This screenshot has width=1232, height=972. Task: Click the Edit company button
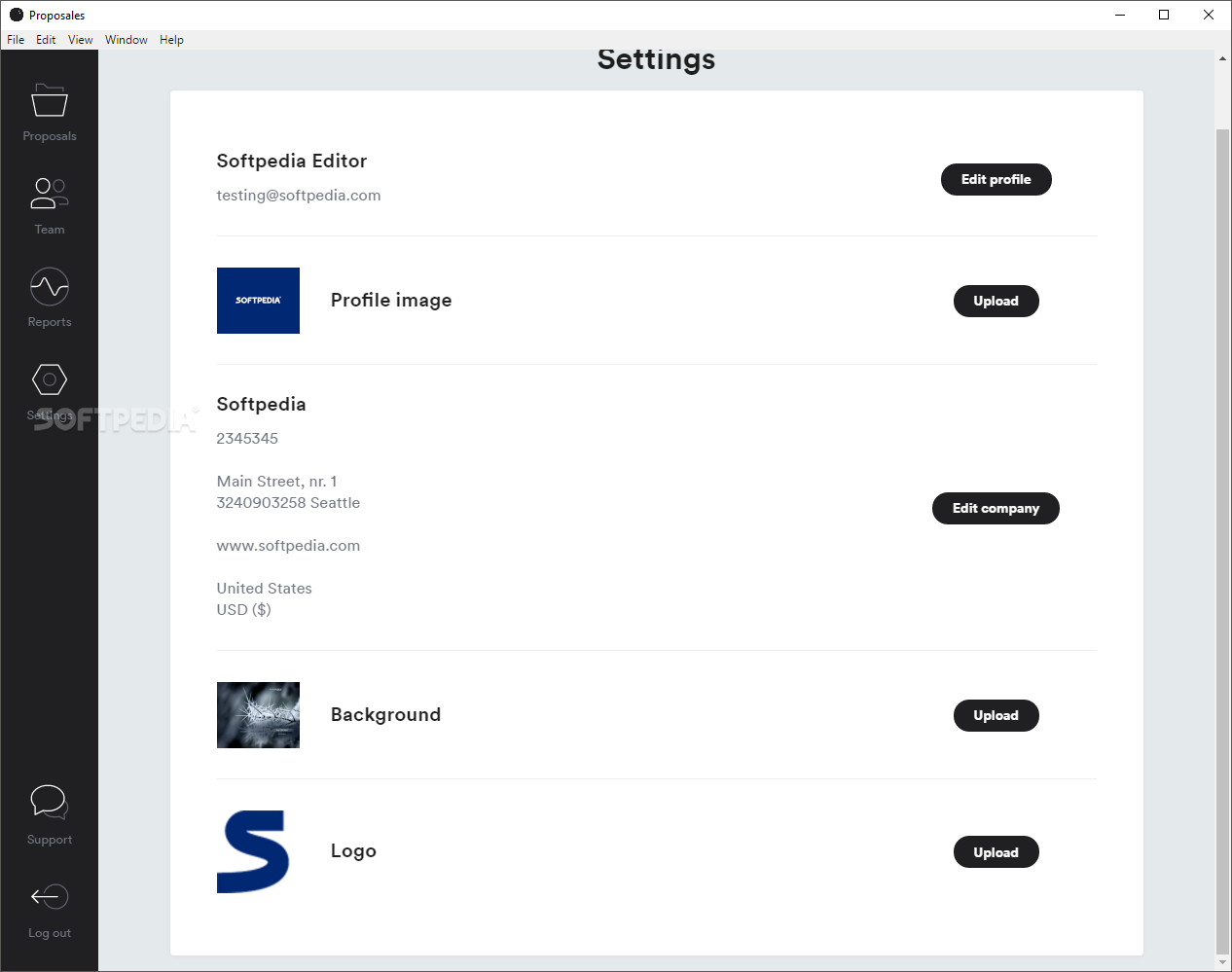[x=996, y=508]
